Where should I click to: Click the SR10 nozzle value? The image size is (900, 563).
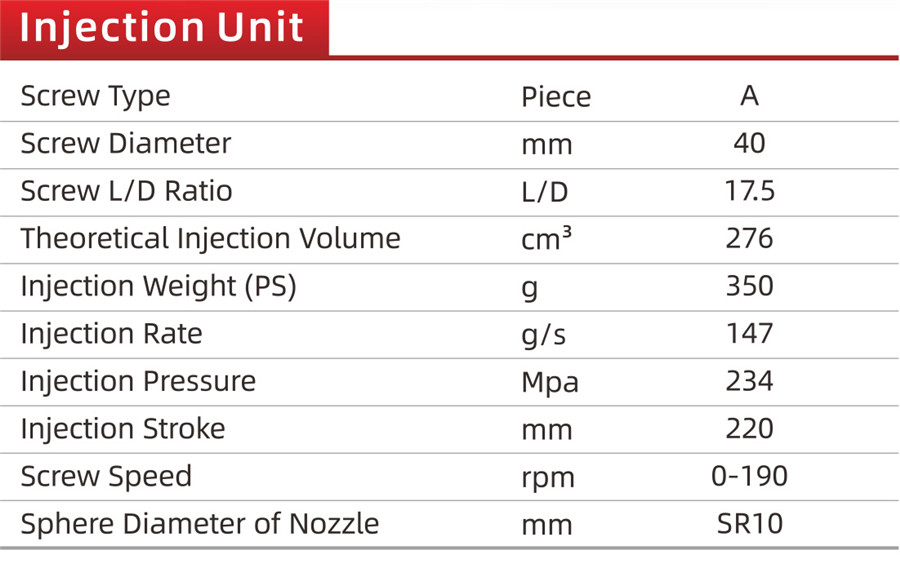tap(750, 524)
